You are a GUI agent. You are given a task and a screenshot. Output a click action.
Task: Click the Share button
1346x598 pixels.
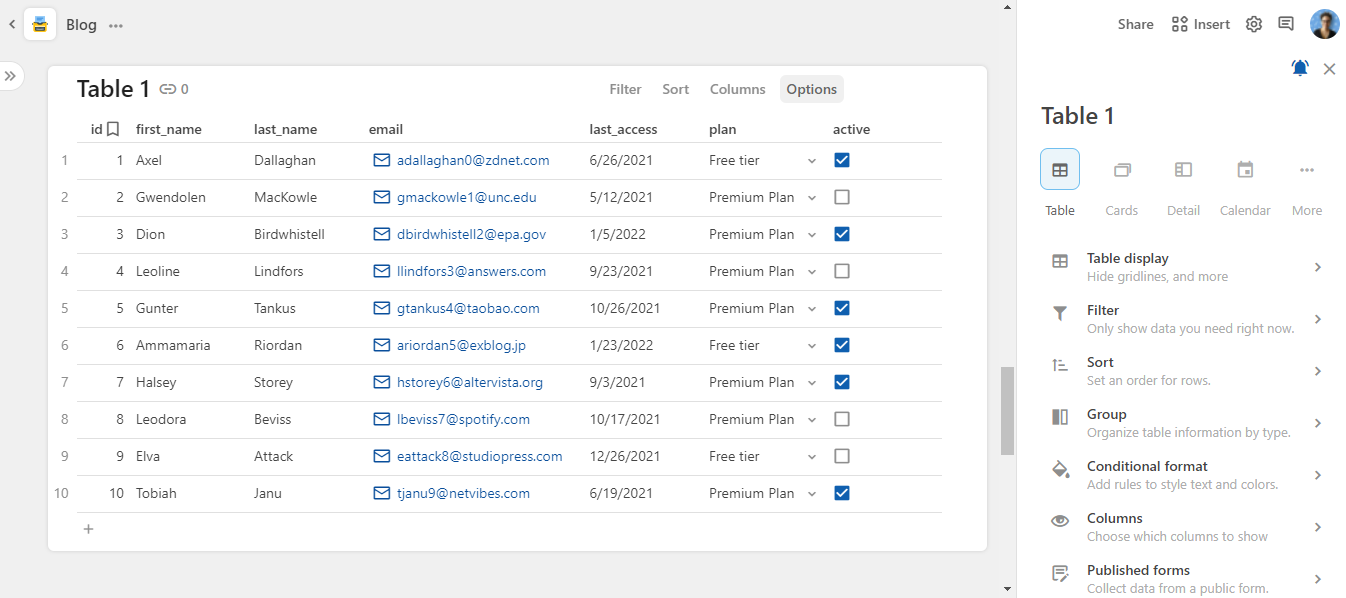click(x=1135, y=24)
